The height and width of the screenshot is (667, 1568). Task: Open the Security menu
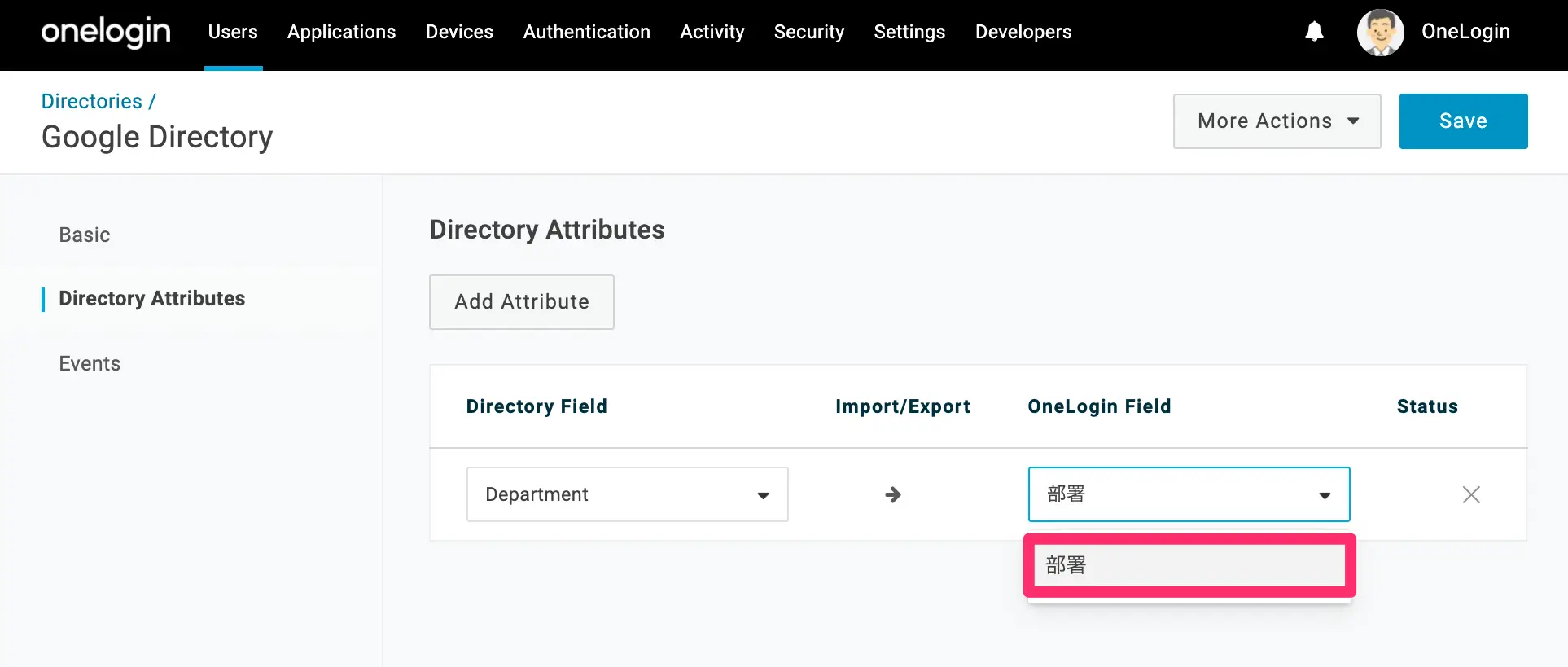pyautogui.click(x=808, y=32)
